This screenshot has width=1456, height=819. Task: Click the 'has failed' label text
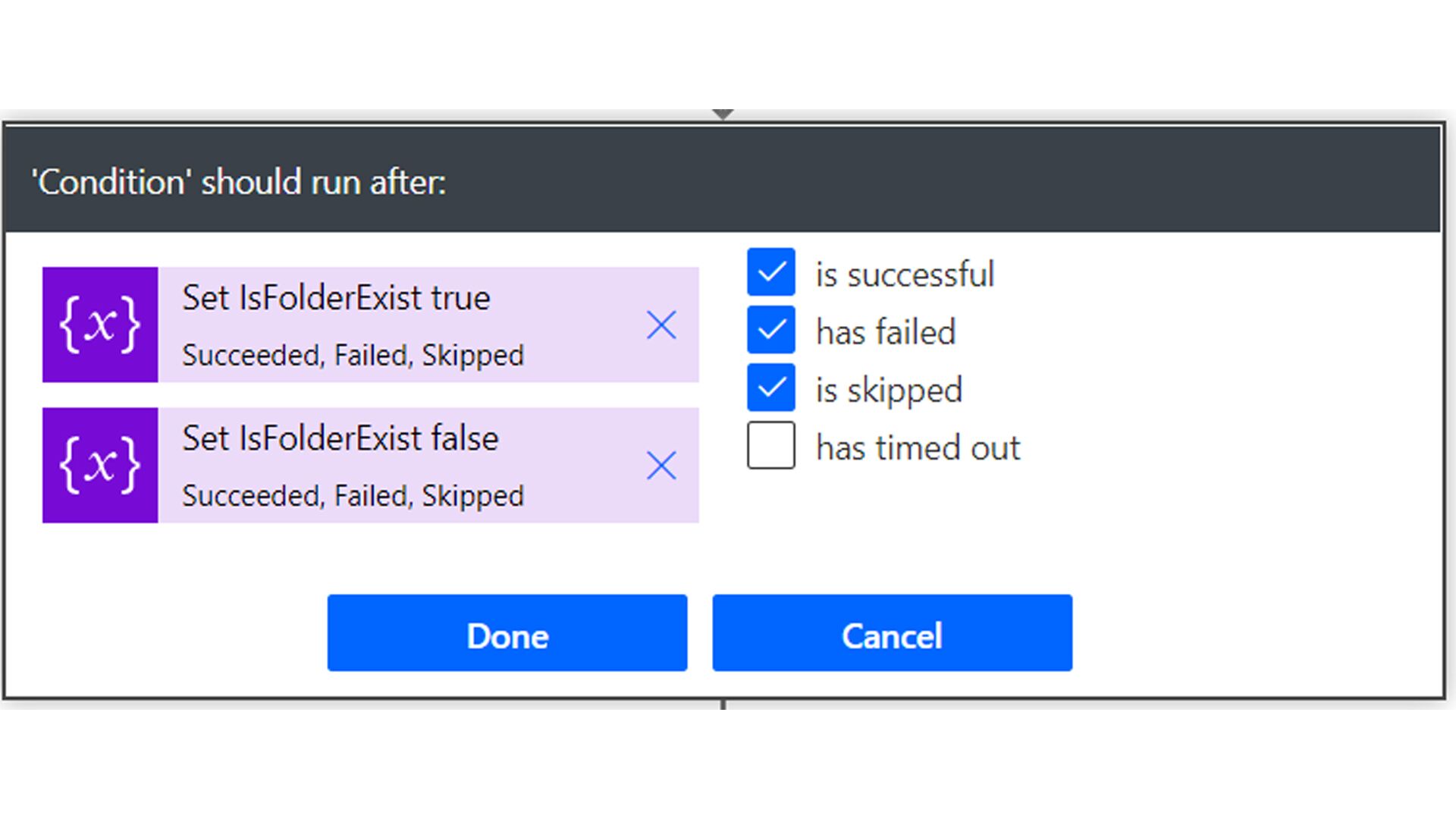886,332
